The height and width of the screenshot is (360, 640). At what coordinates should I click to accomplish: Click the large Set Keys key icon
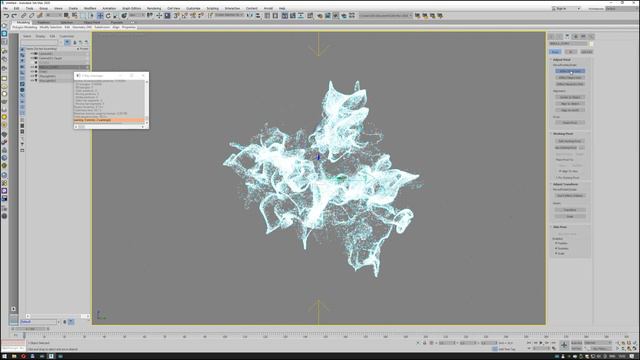point(564,345)
